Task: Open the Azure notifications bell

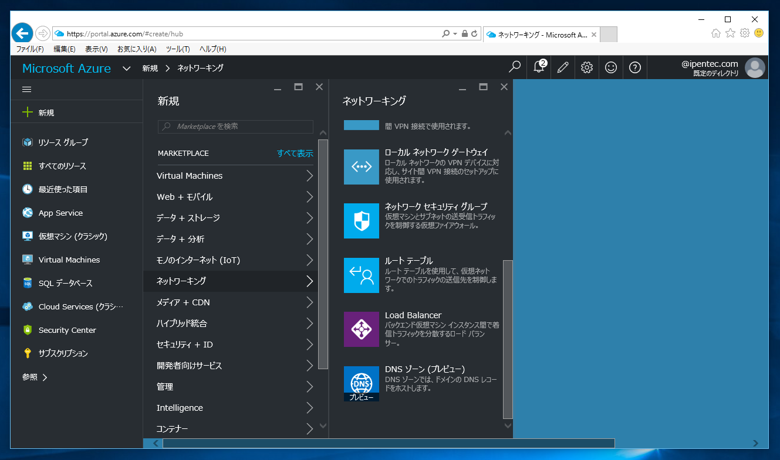Action: click(x=539, y=67)
